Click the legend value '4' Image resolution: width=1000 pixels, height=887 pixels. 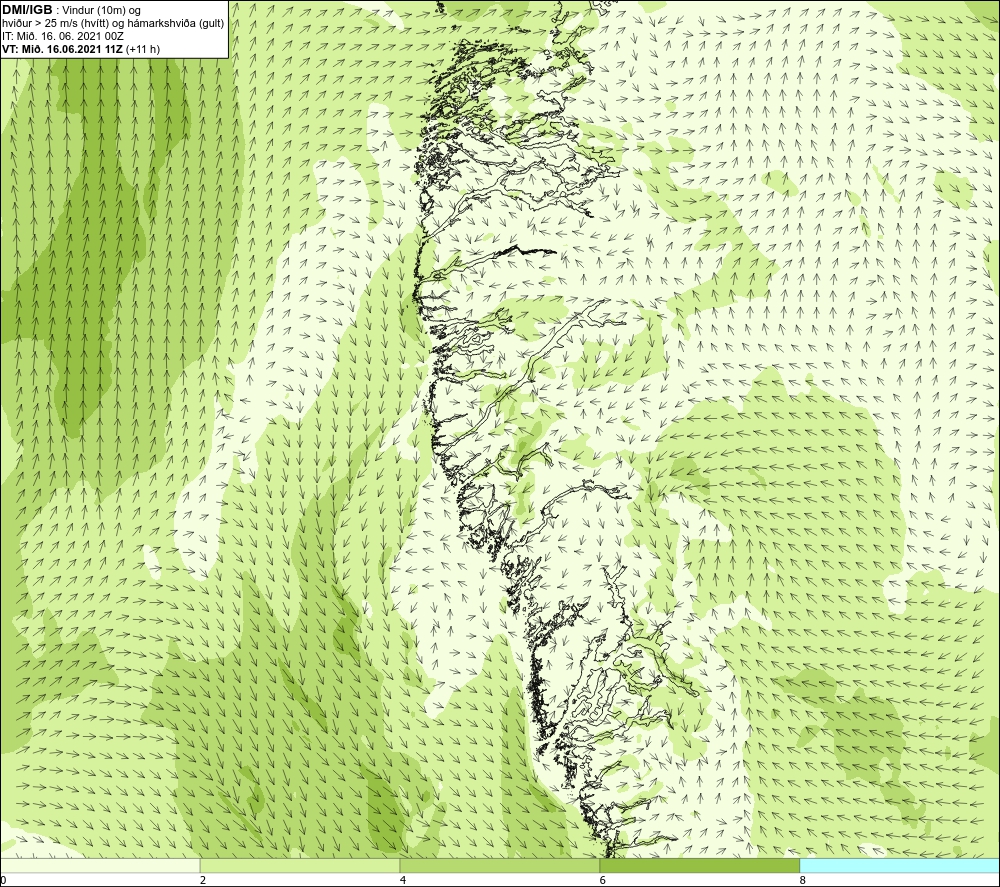click(x=402, y=881)
